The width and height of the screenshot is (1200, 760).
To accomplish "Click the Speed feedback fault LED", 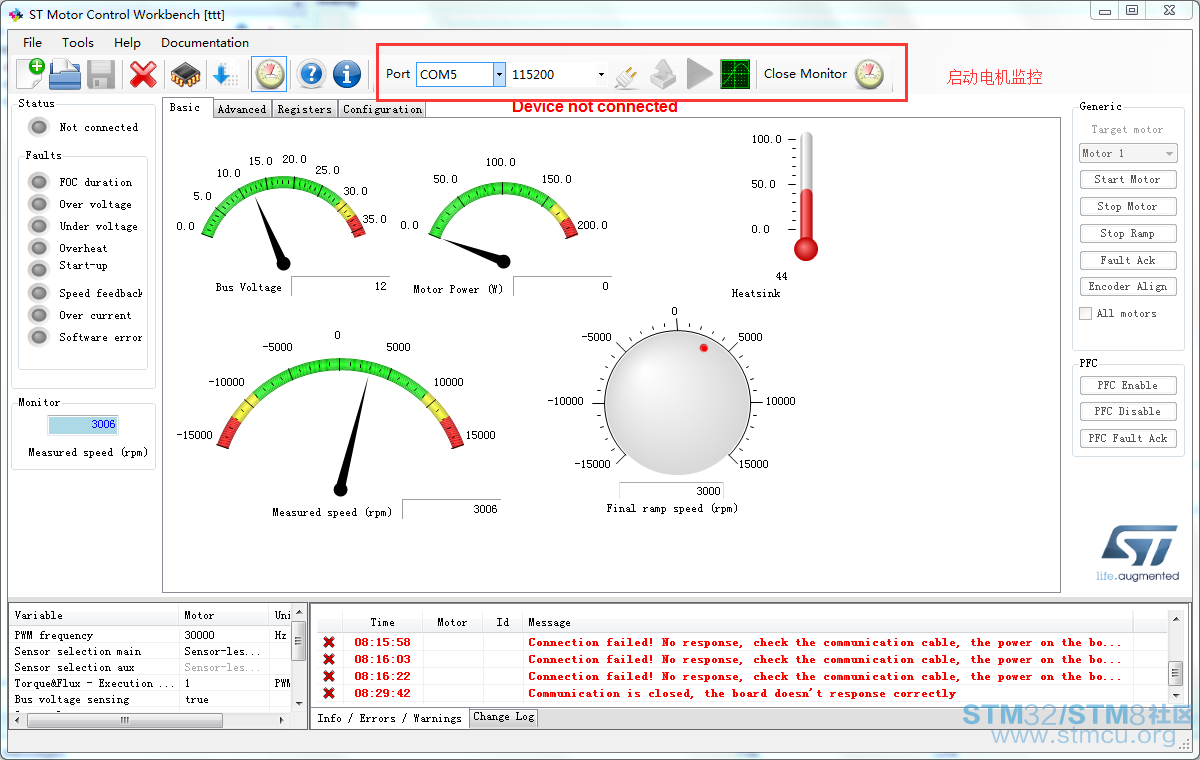I will pos(39,293).
